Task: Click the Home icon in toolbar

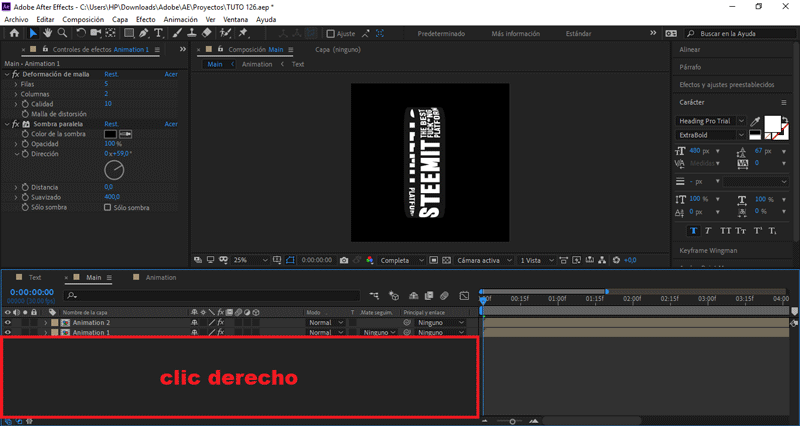Action: (14, 33)
